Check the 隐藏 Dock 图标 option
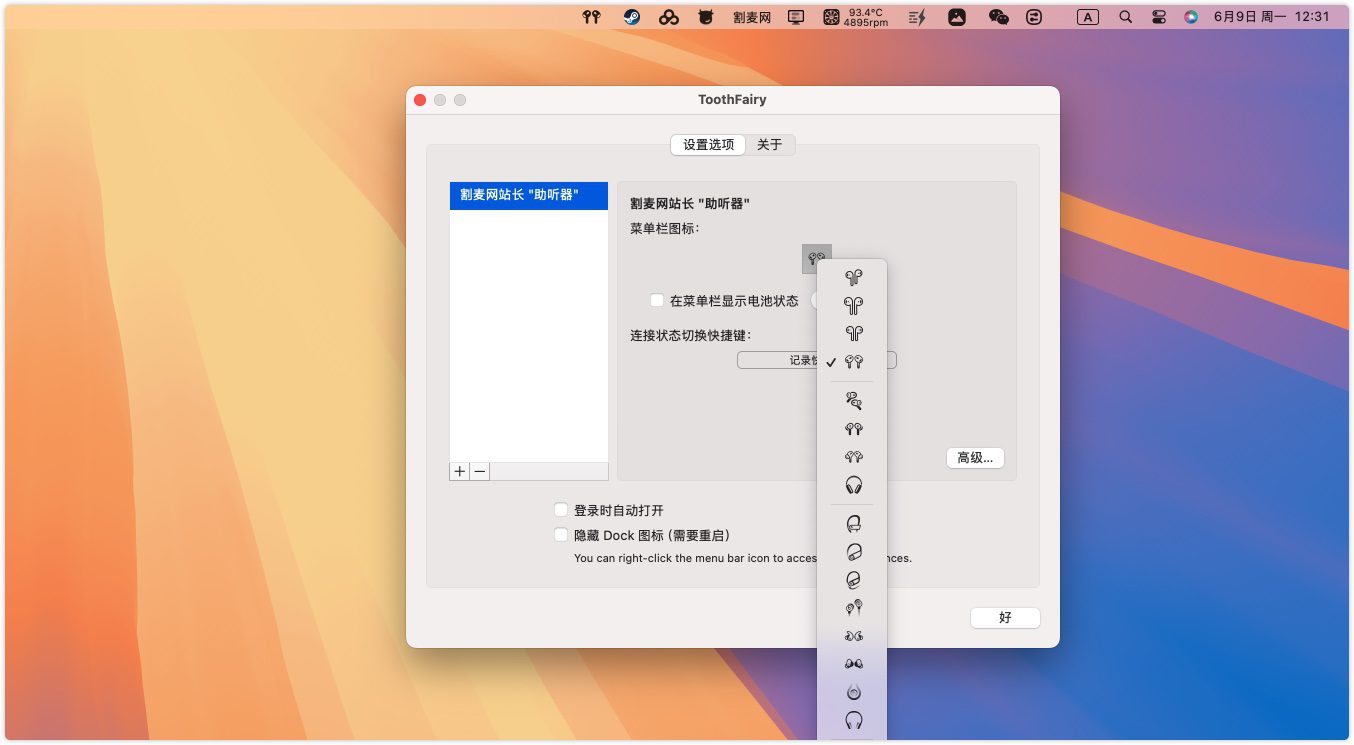The height and width of the screenshot is (745, 1354). 561,535
